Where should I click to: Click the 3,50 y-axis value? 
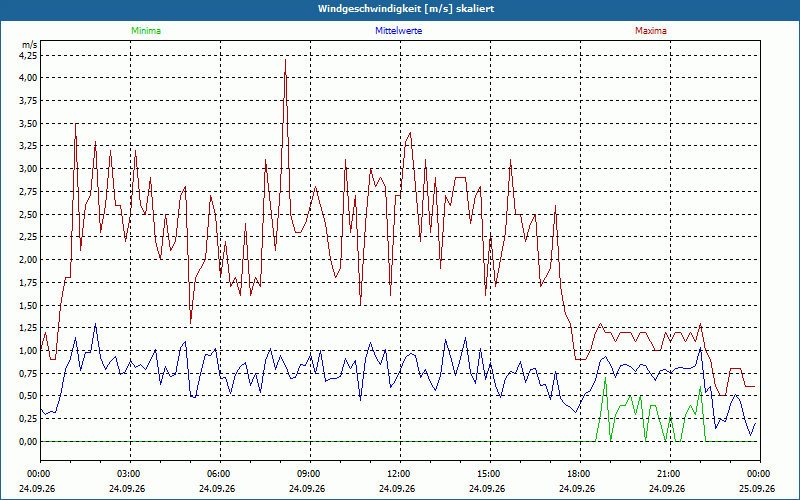29,123
